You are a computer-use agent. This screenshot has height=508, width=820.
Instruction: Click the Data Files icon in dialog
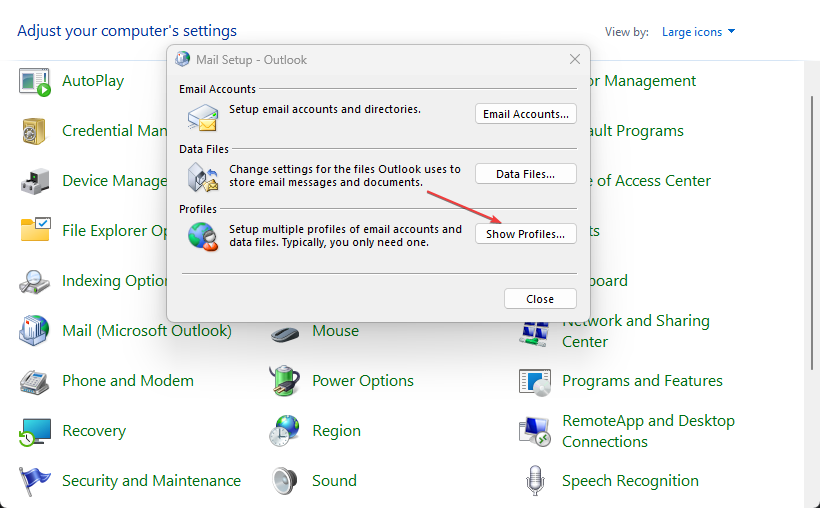click(x=203, y=177)
